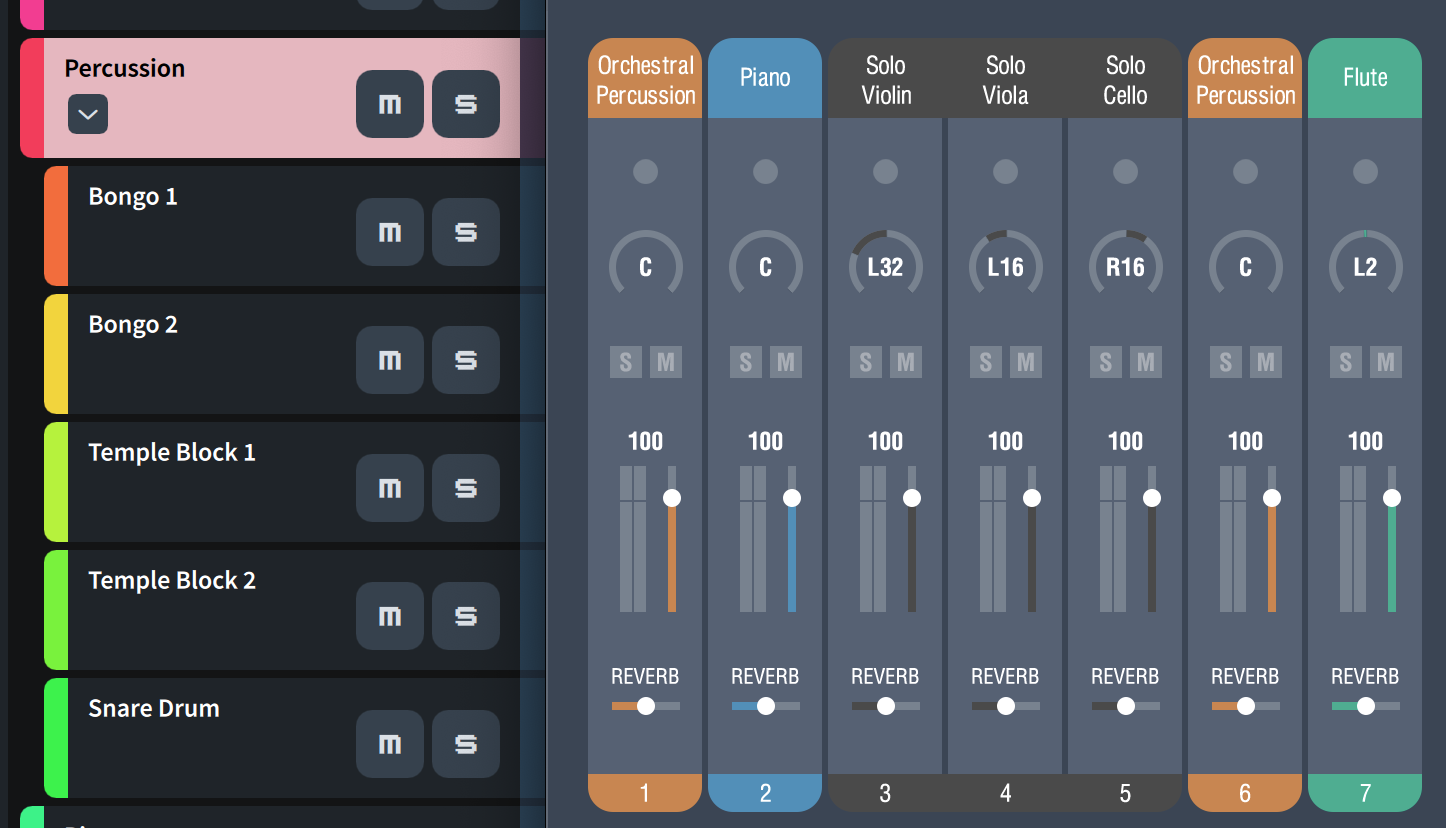1446x828 pixels.
Task: Solo the Bongo 2 track
Action: click(466, 360)
